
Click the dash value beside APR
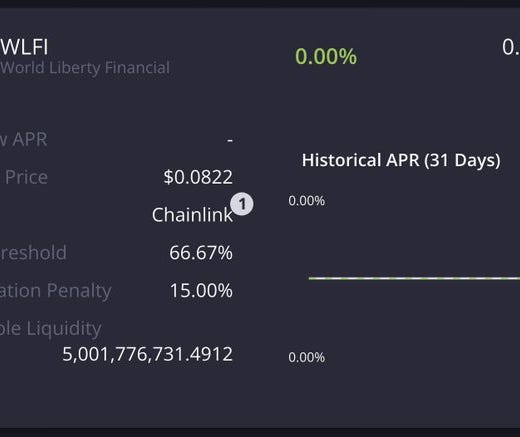coord(230,140)
